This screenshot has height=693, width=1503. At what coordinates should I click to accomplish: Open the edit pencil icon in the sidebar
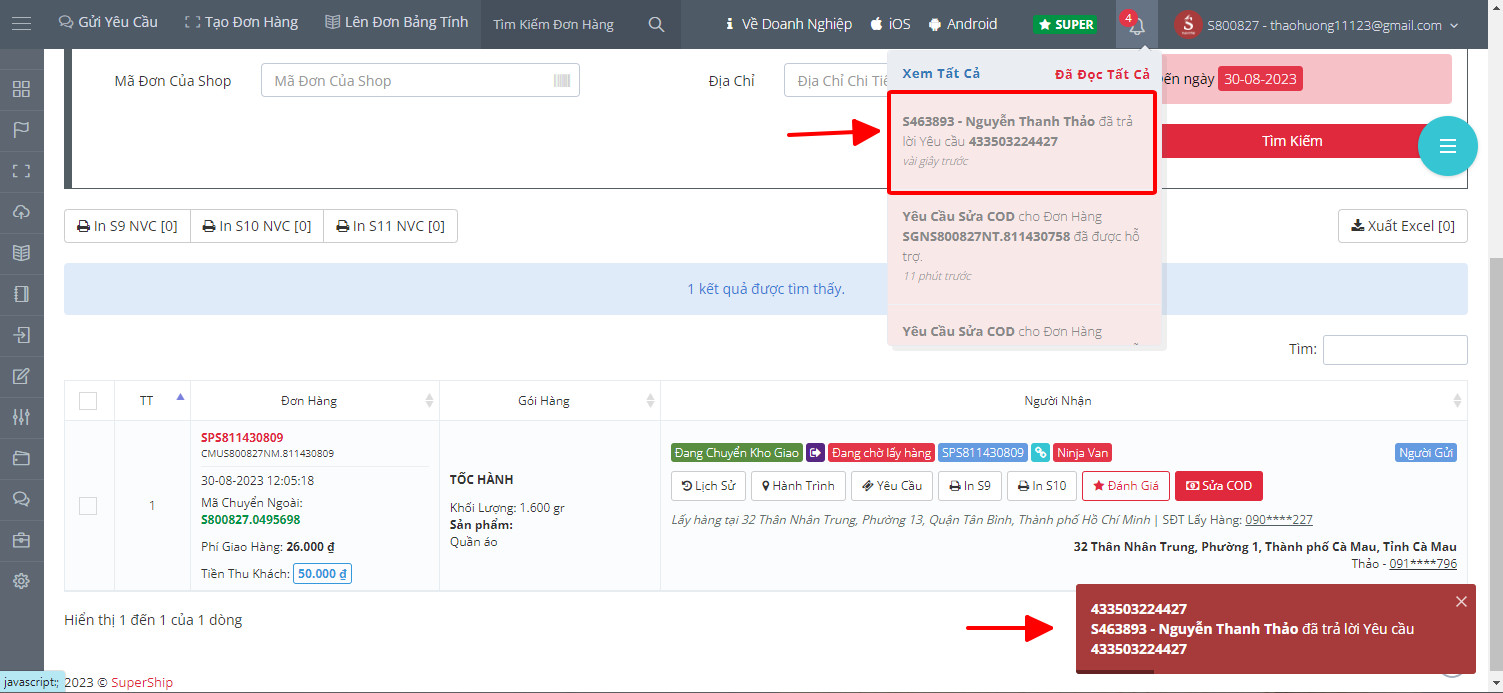coord(21,376)
